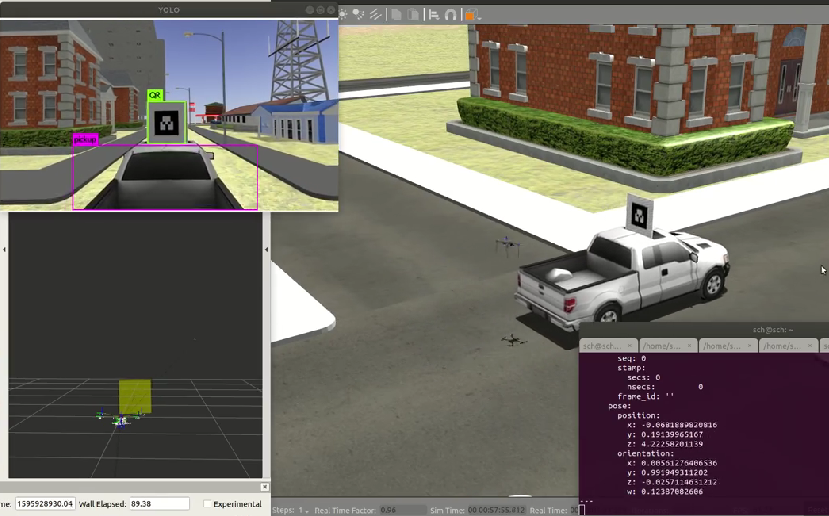Collapse the right side panel of RViz view
This screenshot has height=516, width=829.
[266, 249]
